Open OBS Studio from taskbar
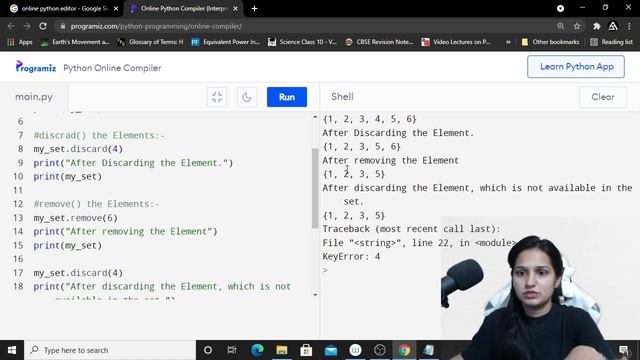Screen dimensions: 640x360 click(x=380, y=350)
